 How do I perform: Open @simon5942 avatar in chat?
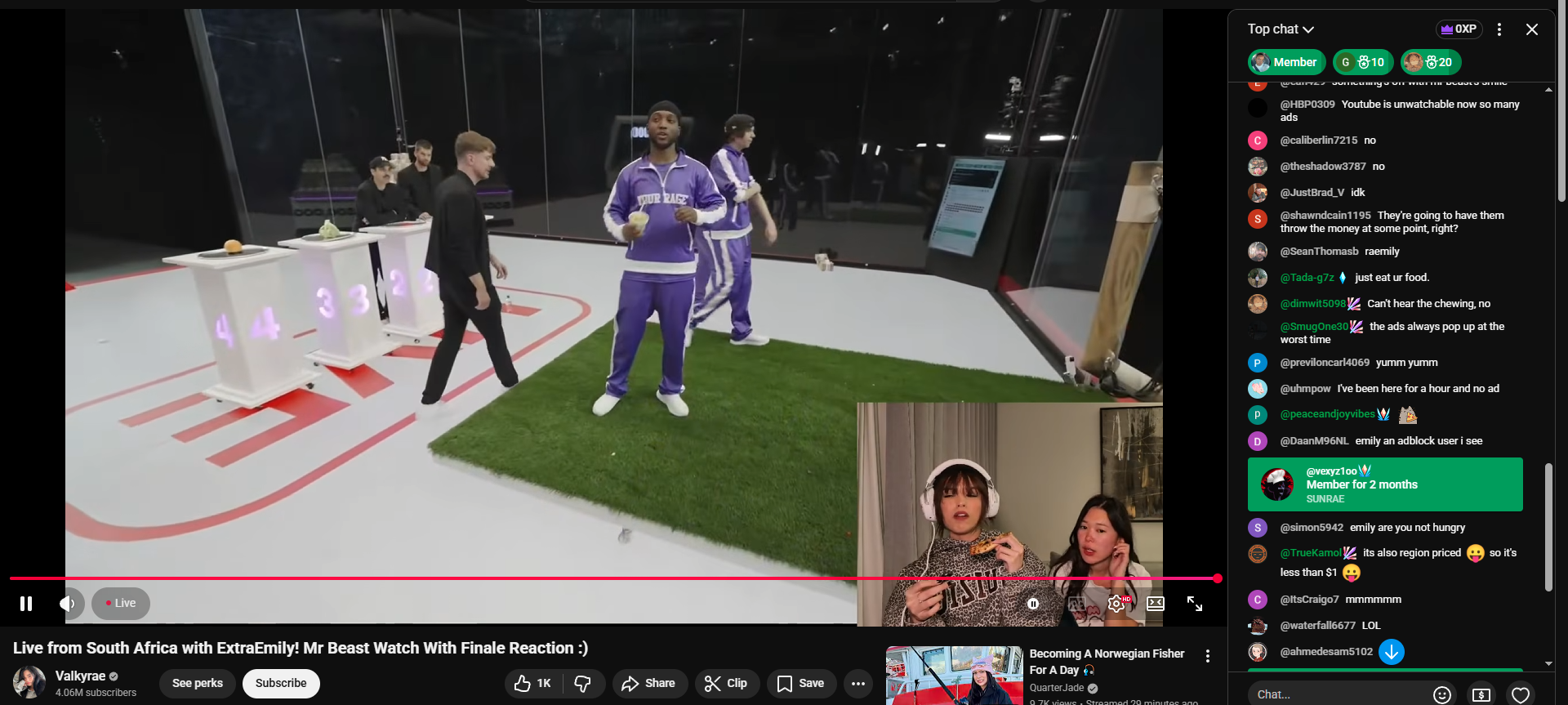click(x=1258, y=528)
